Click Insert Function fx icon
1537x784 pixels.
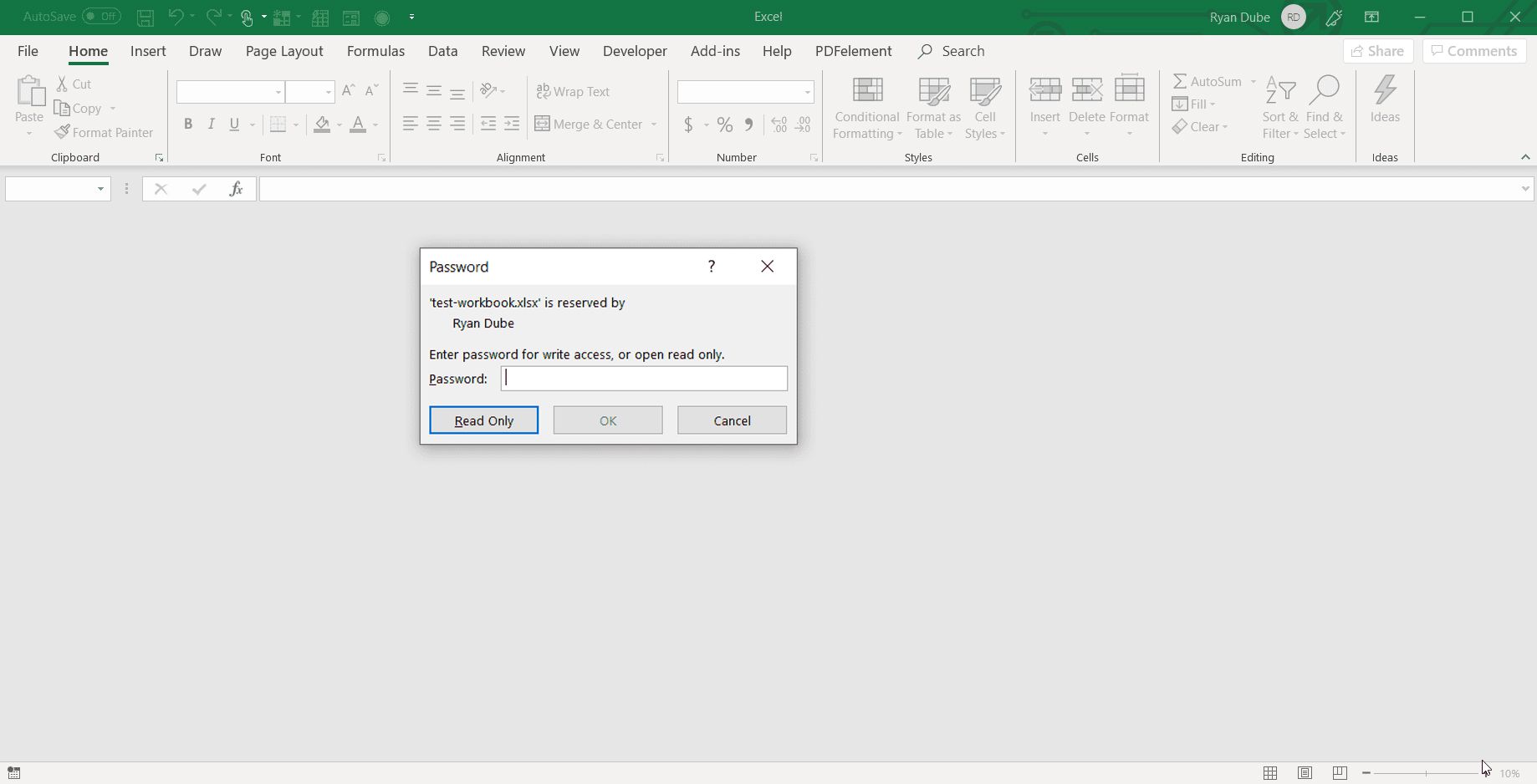pos(236,189)
